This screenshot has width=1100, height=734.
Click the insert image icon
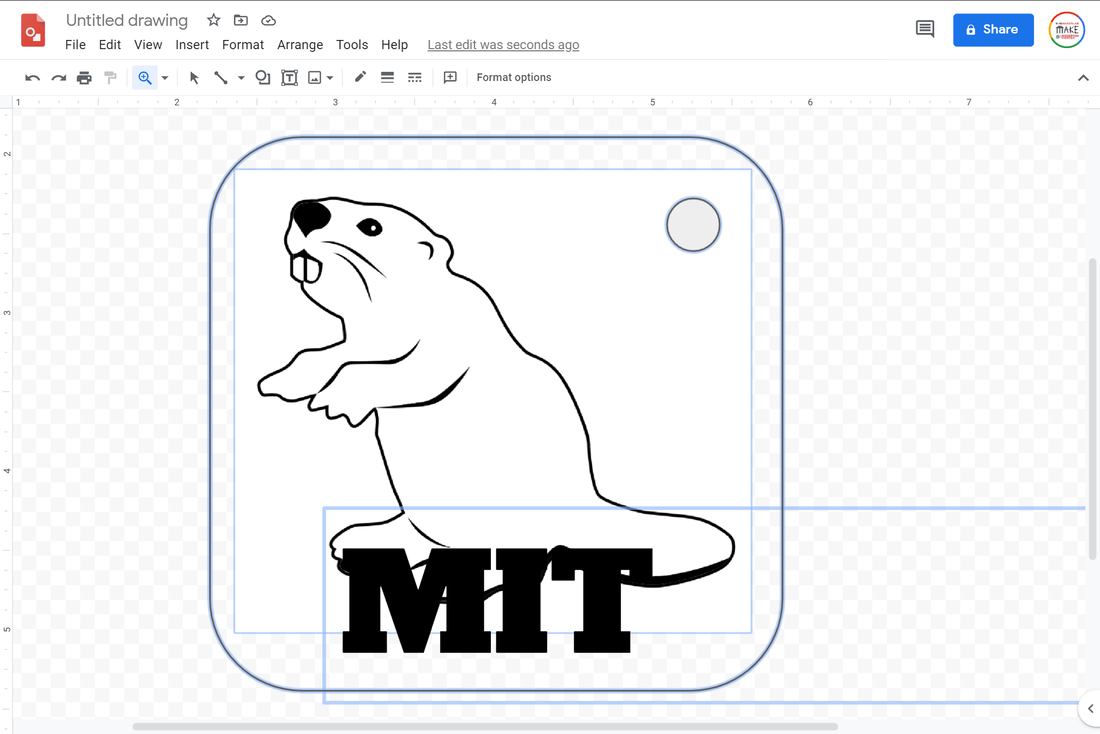click(x=315, y=77)
